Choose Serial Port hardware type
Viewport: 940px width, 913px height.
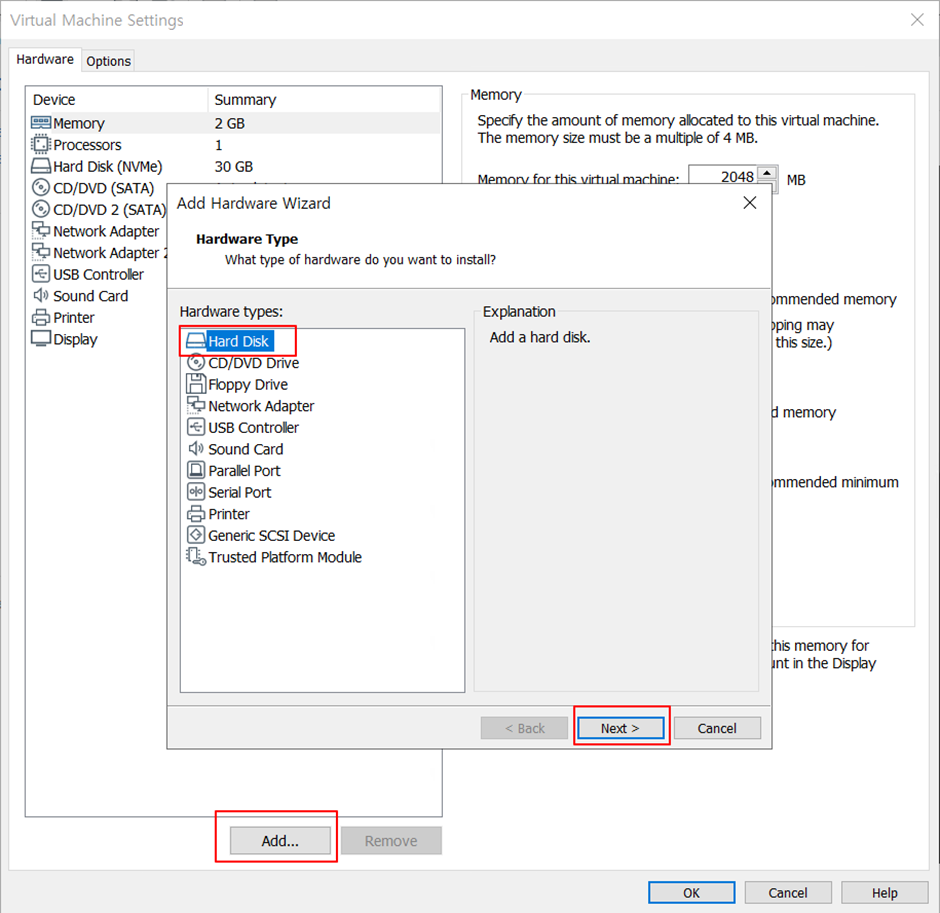pyautogui.click(x=237, y=492)
